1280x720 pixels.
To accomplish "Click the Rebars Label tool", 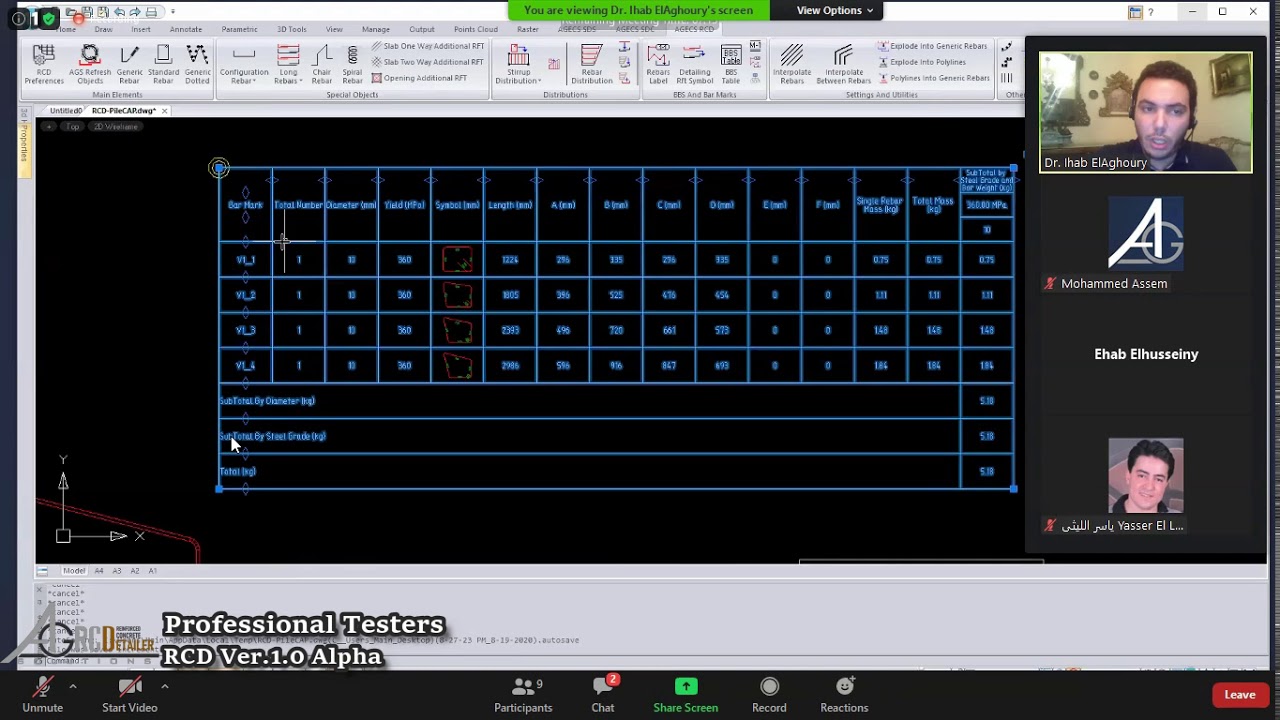I will pyautogui.click(x=658, y=65).
